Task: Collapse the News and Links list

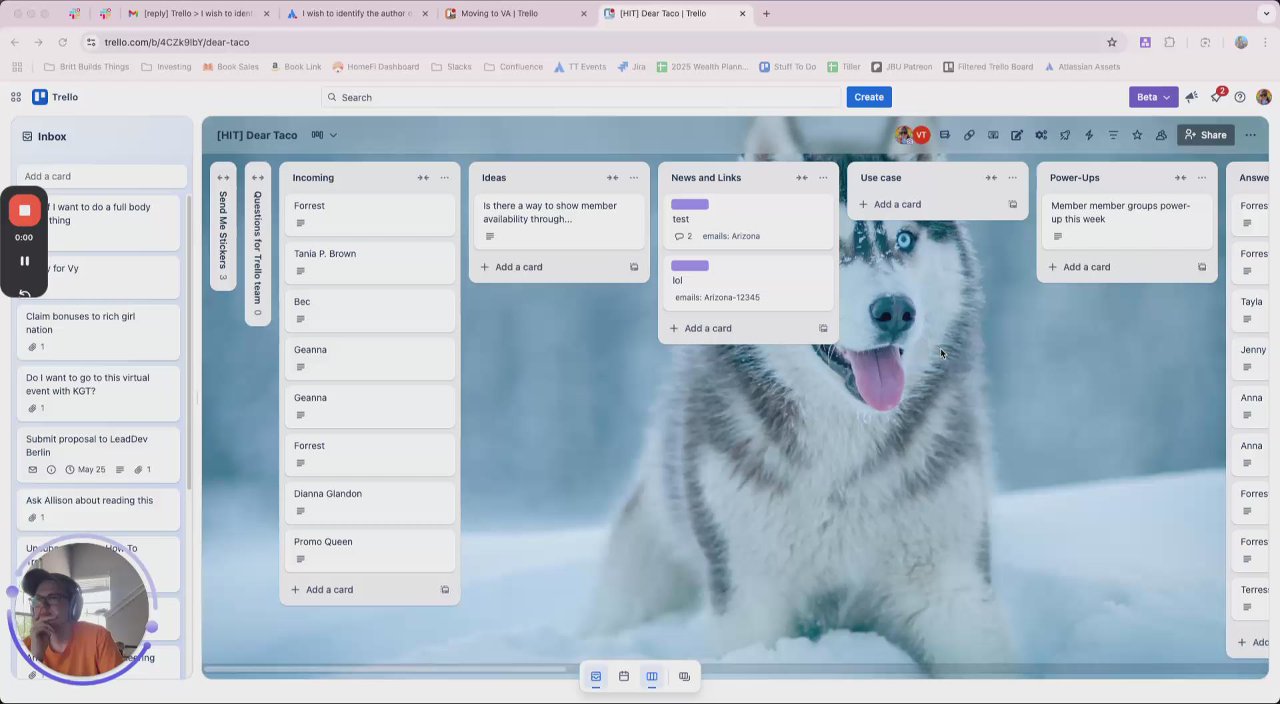Action: [801, 178]
